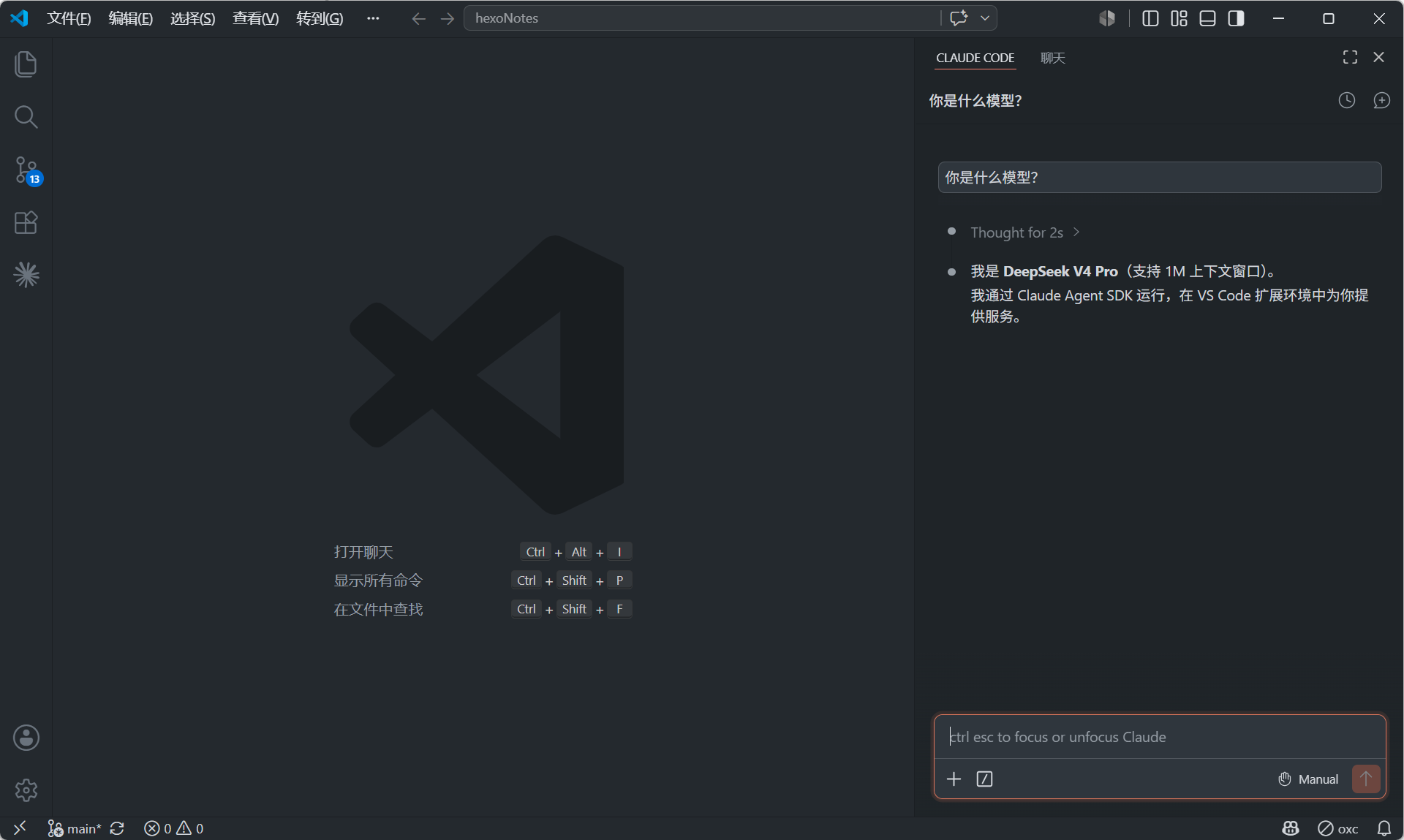Toggle the primary side bar layout
Viewport: 1404px width, 840px height.
coord(1150,18)
